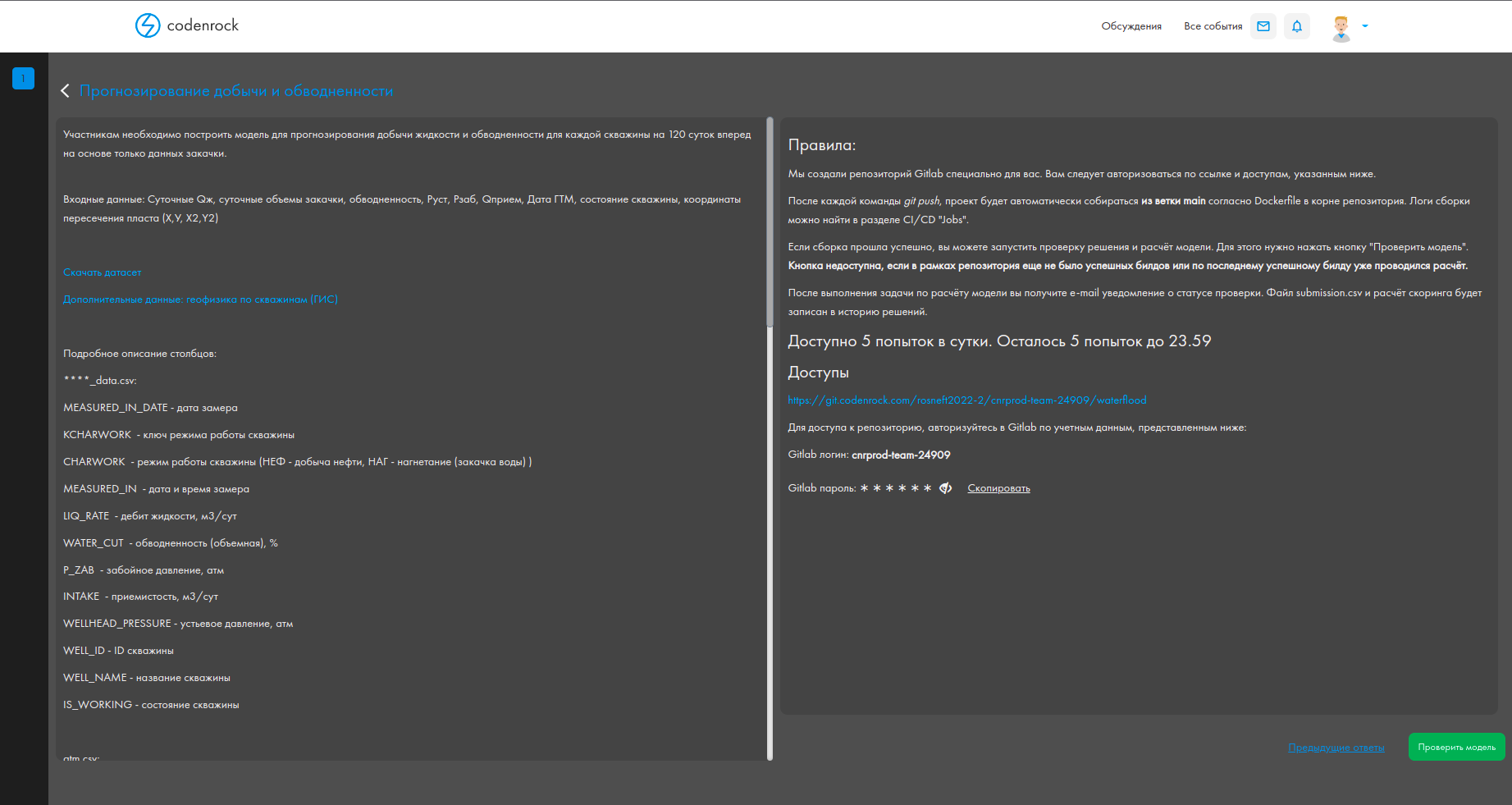Click the Прогнозирование добычи и обводненности title

(x=236, y=91)
